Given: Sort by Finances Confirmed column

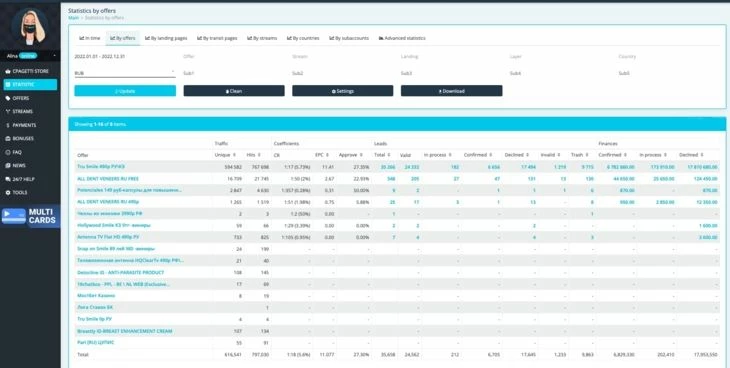Looking at the screenshot, I should pyautogui.click(x=613, y=155).
